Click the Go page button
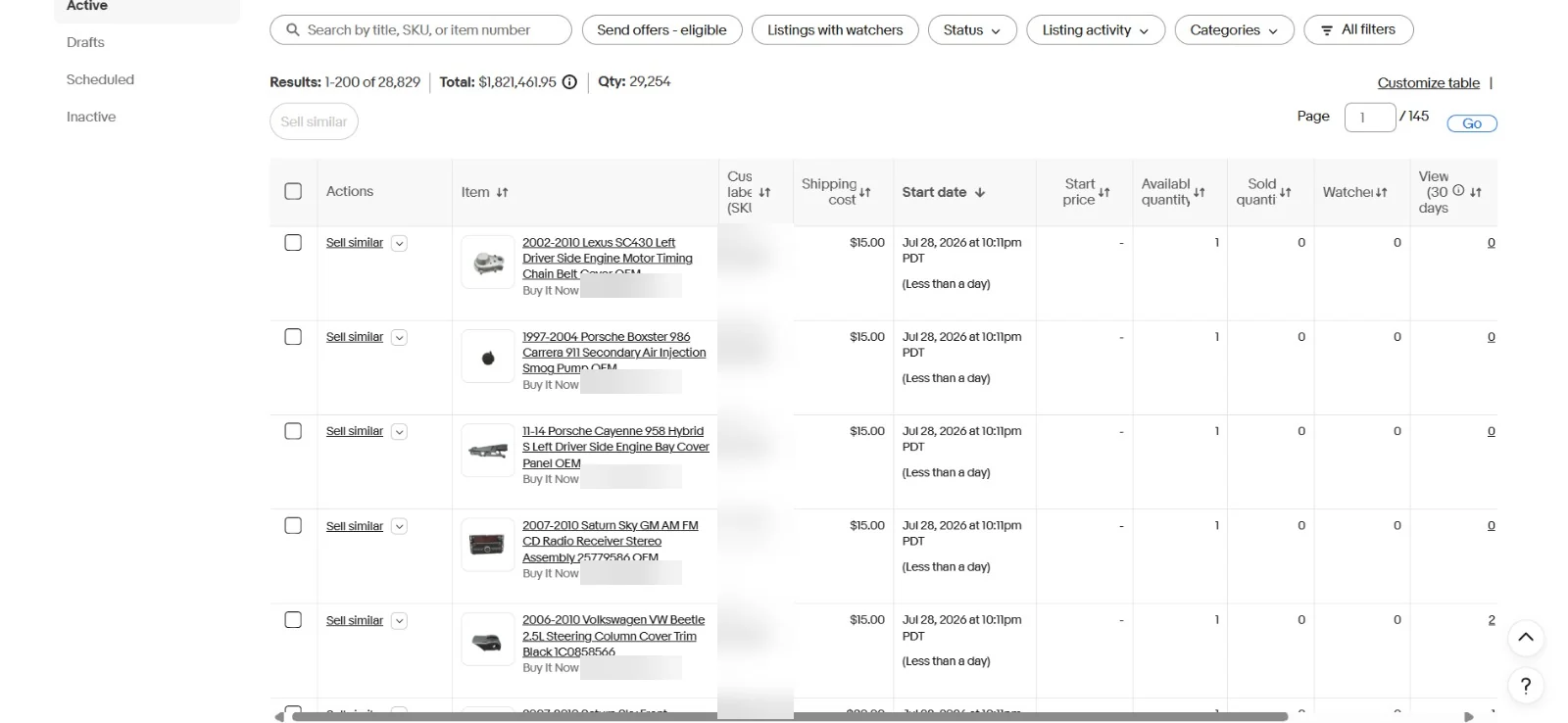This screenshot has width=1568, height=723. [x=1472, y=123]
